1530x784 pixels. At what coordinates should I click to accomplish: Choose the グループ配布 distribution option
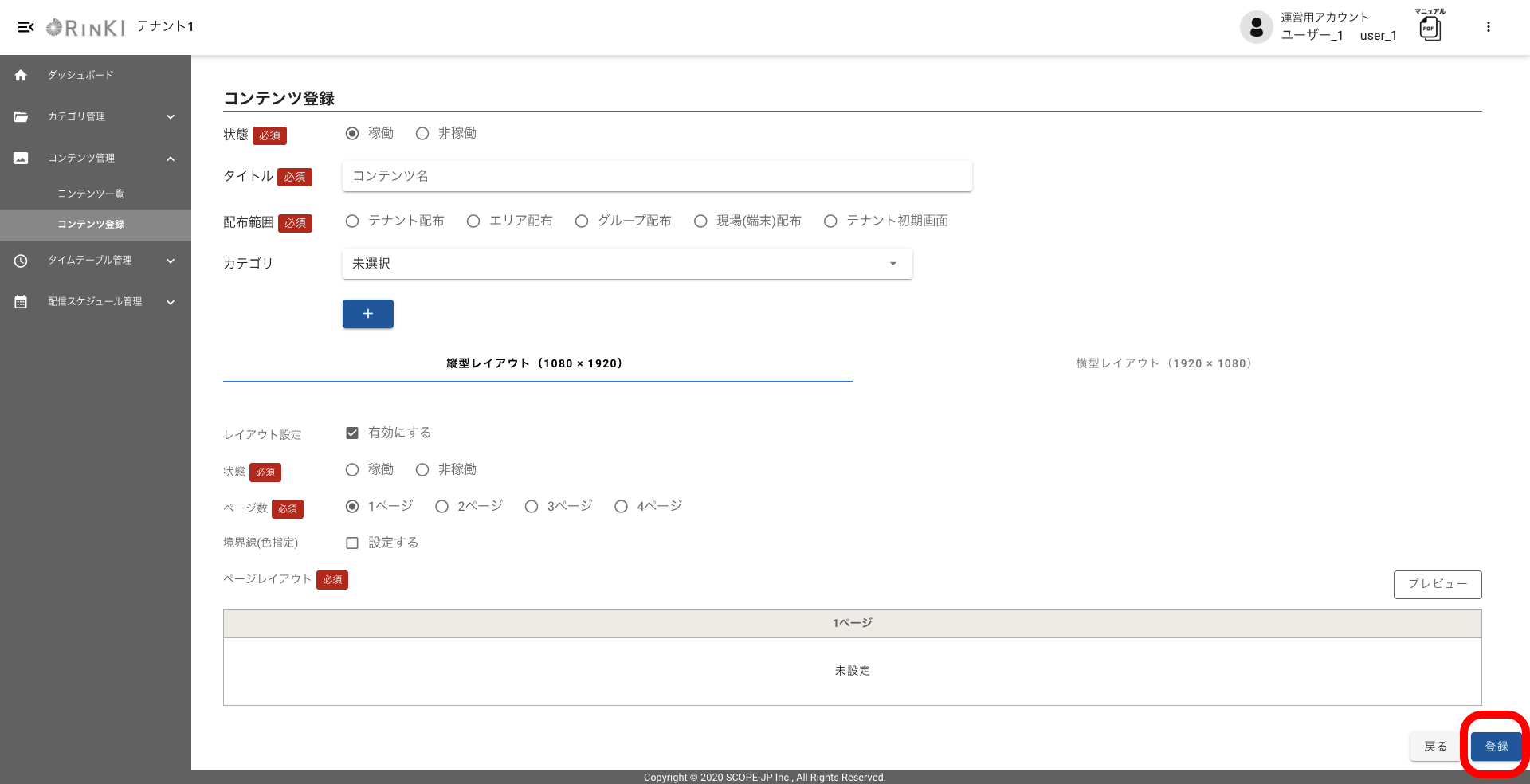pos(582,221)
